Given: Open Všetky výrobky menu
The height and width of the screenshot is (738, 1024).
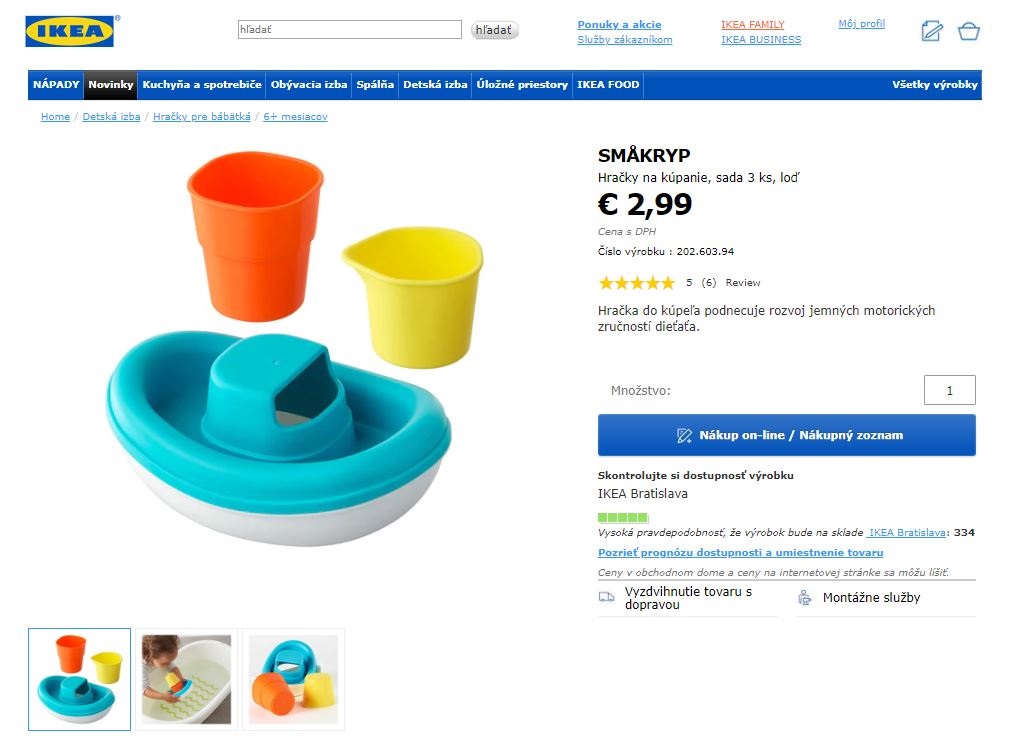Looking at the screenshot, I should click(934, 85).
